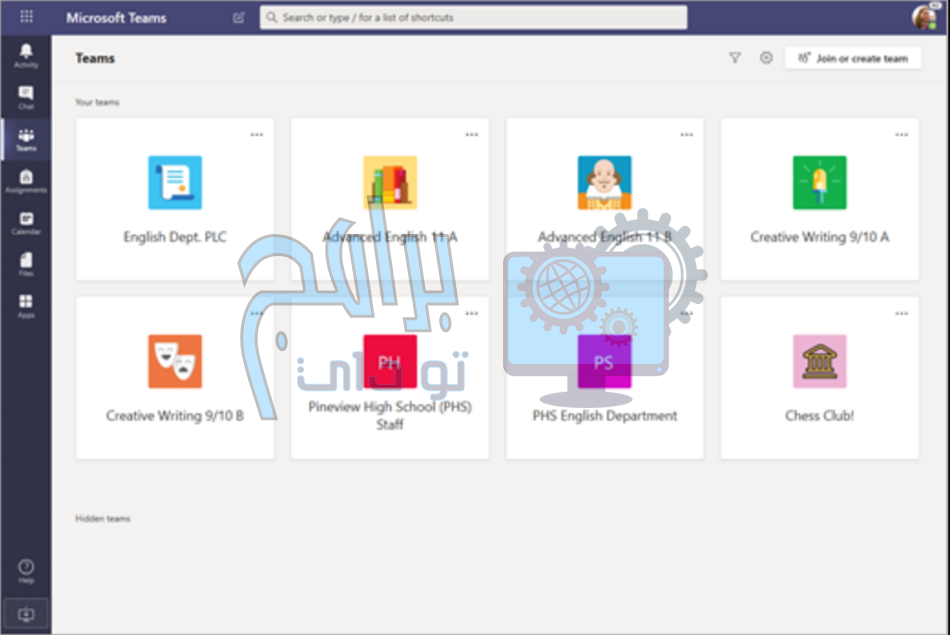Click the download desktop app icon
This screenshot has width=950, height=635.
click(x=26, y=614)
